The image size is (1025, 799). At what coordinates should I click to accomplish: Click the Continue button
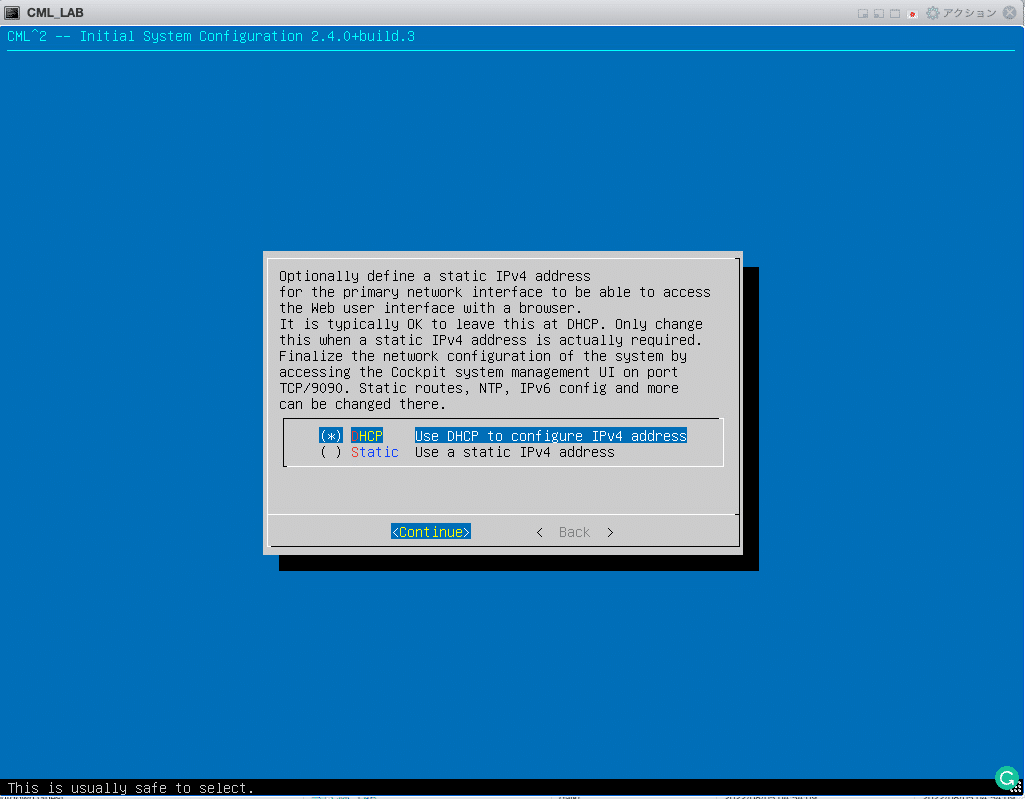[431, 532]
